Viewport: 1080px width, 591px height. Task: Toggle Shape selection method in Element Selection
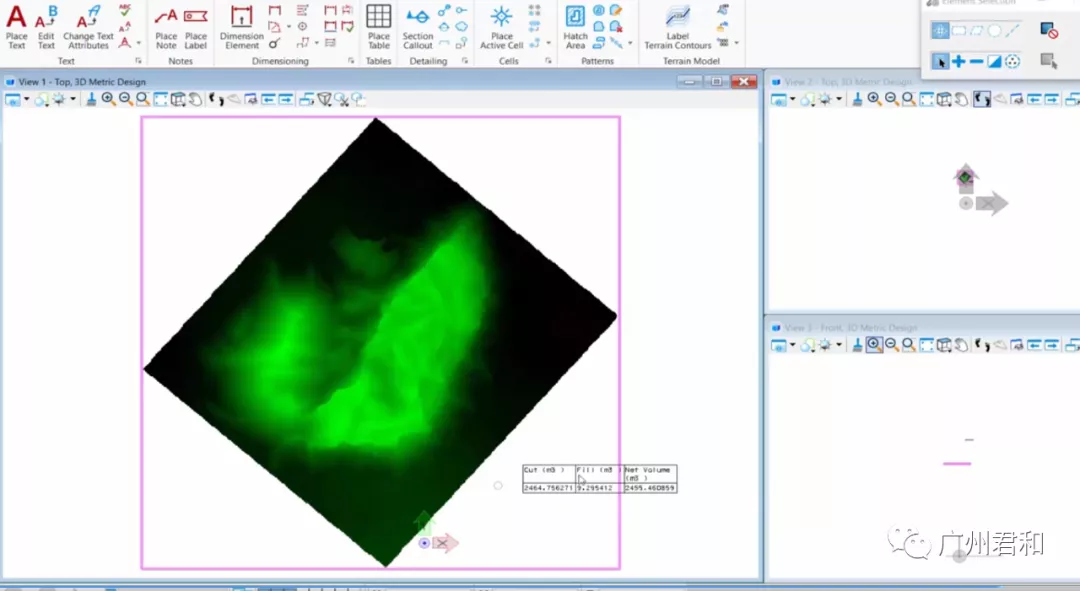(977, 30)
